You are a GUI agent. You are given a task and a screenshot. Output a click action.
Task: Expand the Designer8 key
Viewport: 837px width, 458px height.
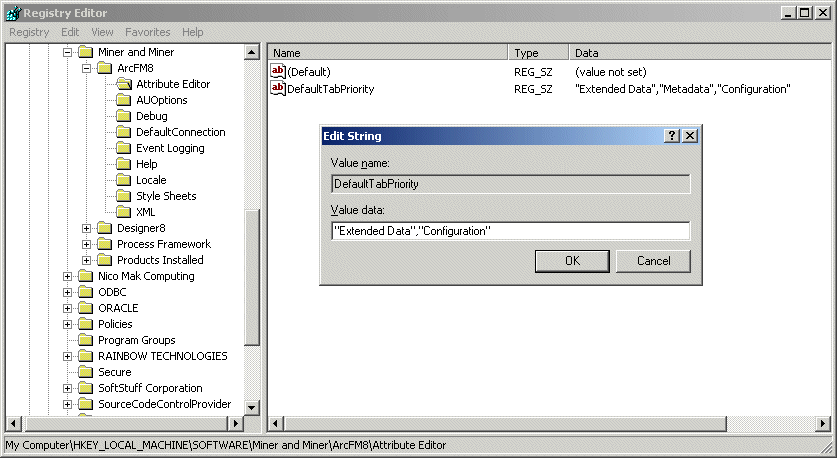pyautogui.click(x=87, y=228)
